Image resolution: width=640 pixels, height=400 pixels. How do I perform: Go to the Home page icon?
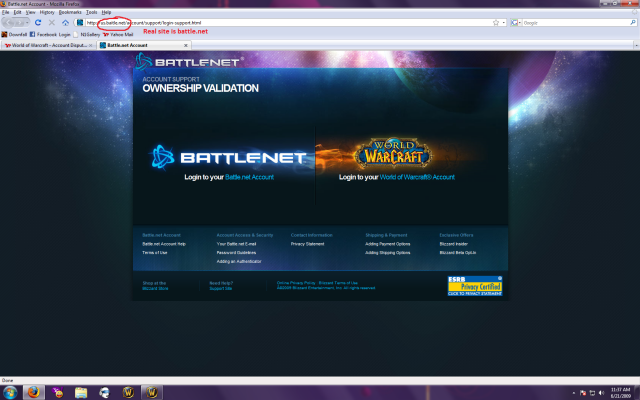(x=65, y=22)
